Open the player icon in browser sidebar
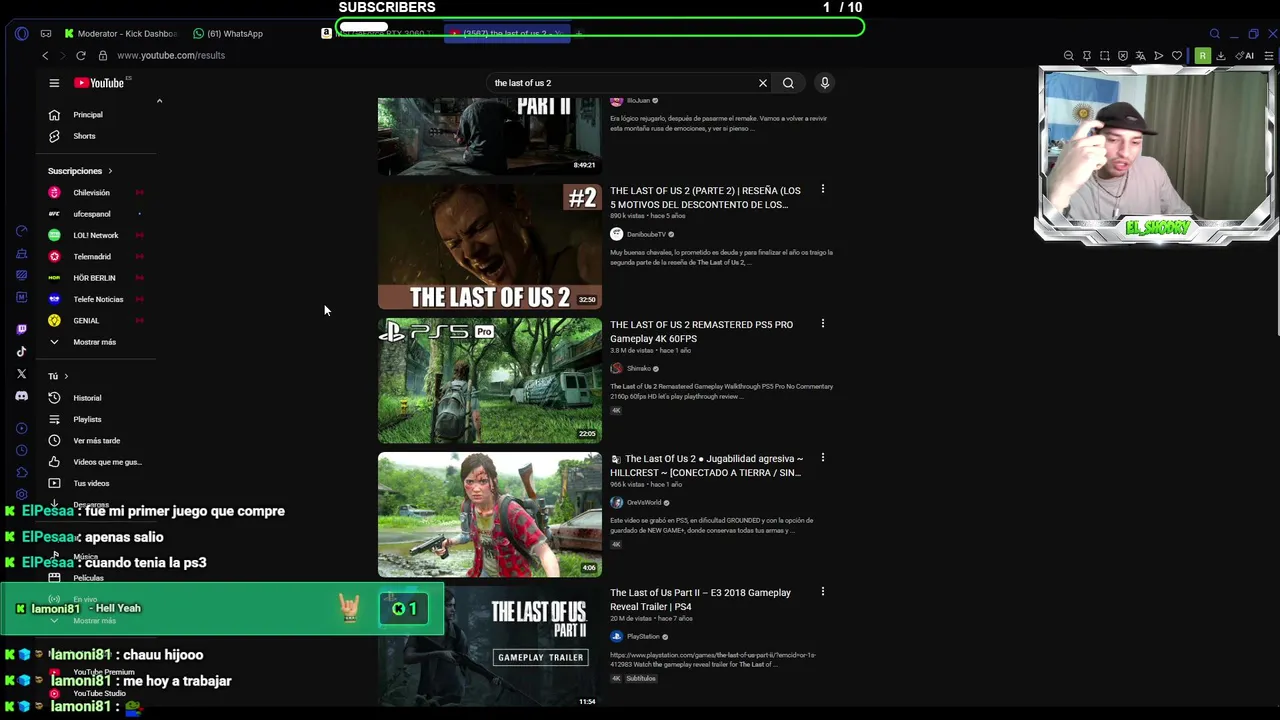The width and height of the screenshot is (1280, 720). (21, 428)
